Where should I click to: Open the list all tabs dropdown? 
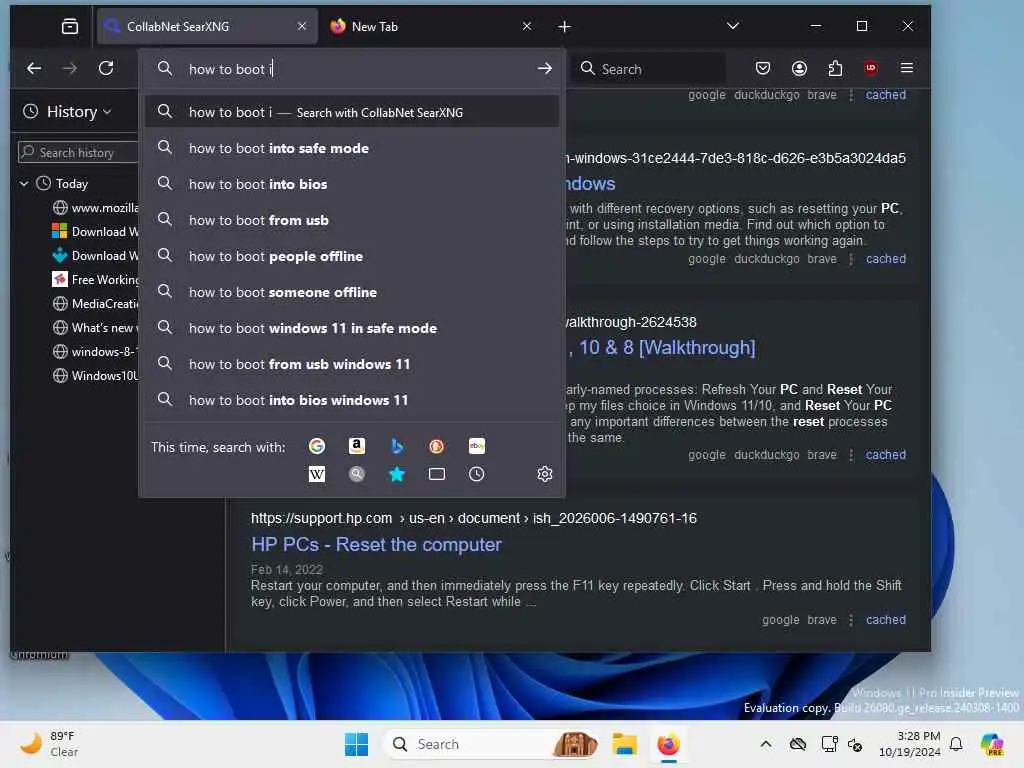tap(733, 26)
